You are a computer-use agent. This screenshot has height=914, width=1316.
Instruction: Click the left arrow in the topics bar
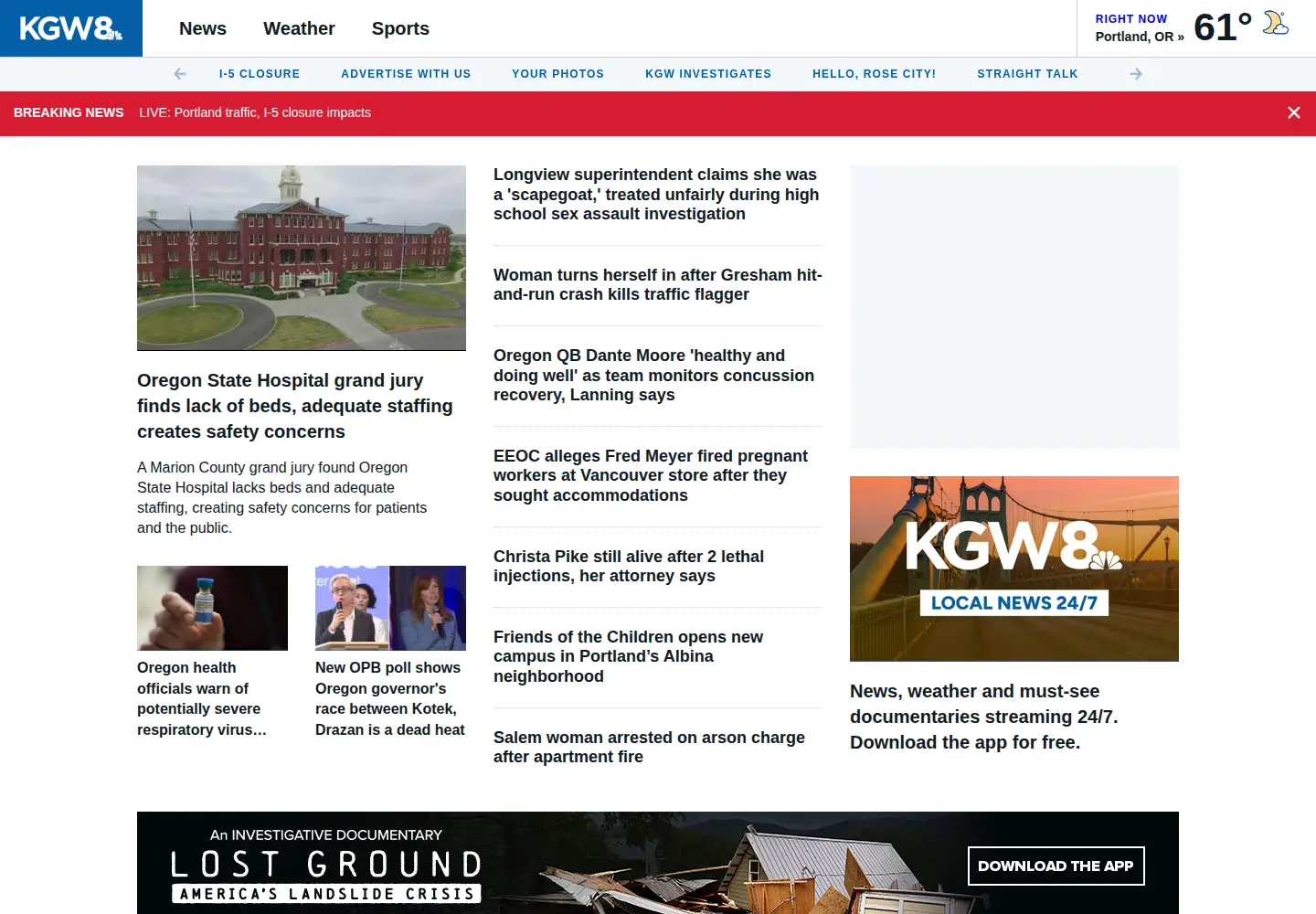(x=180, y=74)
